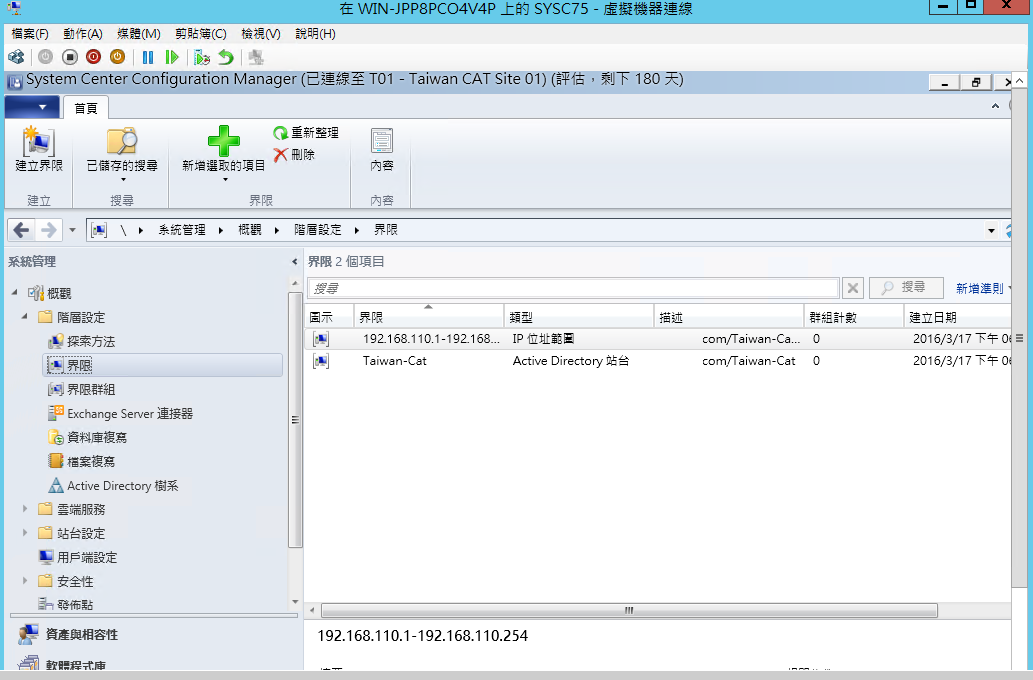Expand the 站台設定 folder
The height and width of the screenshot is (680, 1033).
point(25,532)
